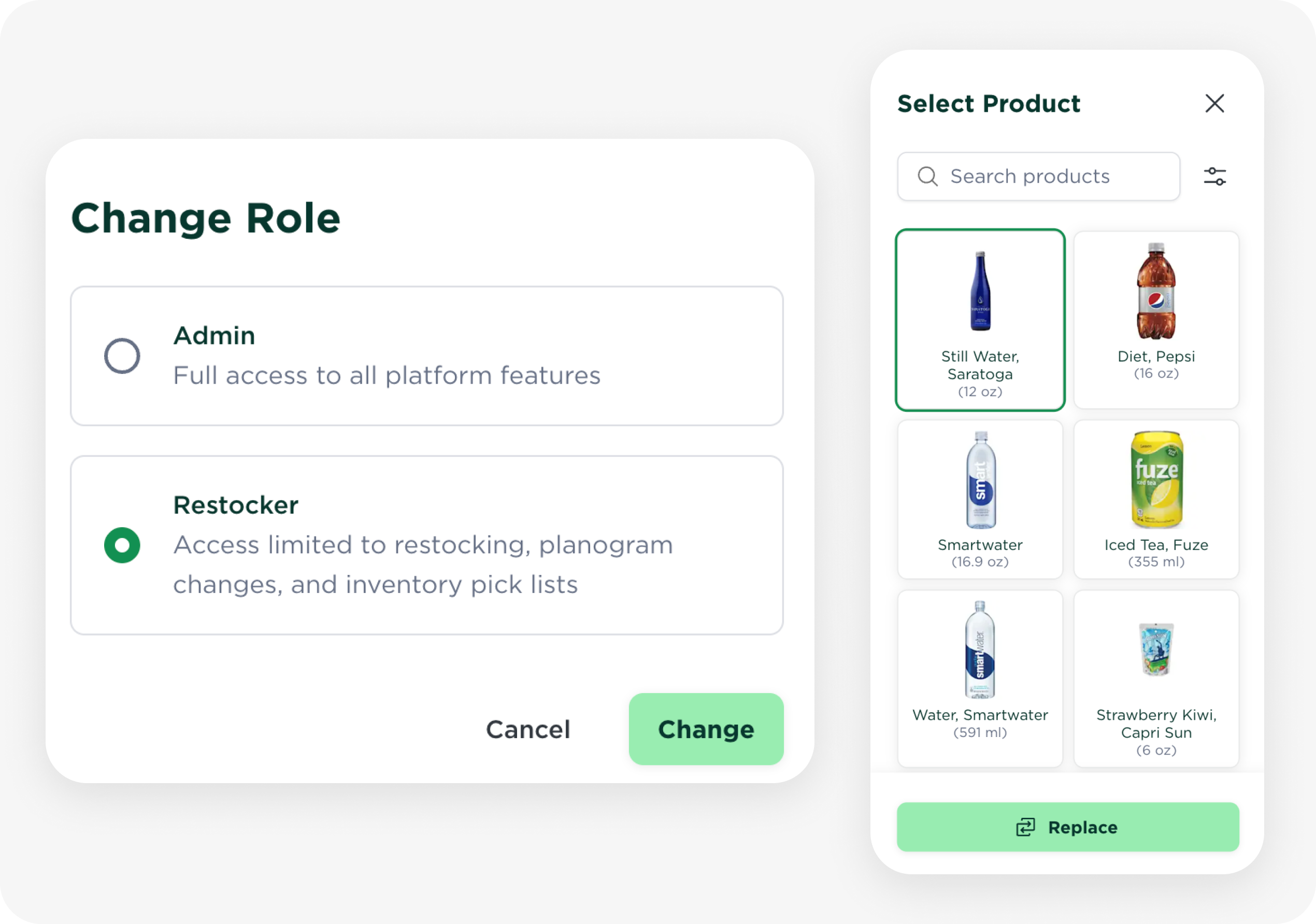The image size is (1316, 924).
Task: Pick the Smartwater 16.9 oz card
Action: click(x=980, y=499)
